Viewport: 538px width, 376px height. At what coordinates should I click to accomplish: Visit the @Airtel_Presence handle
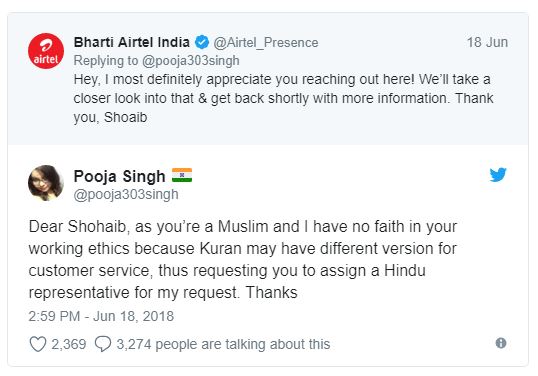click(x=266, y=43)
